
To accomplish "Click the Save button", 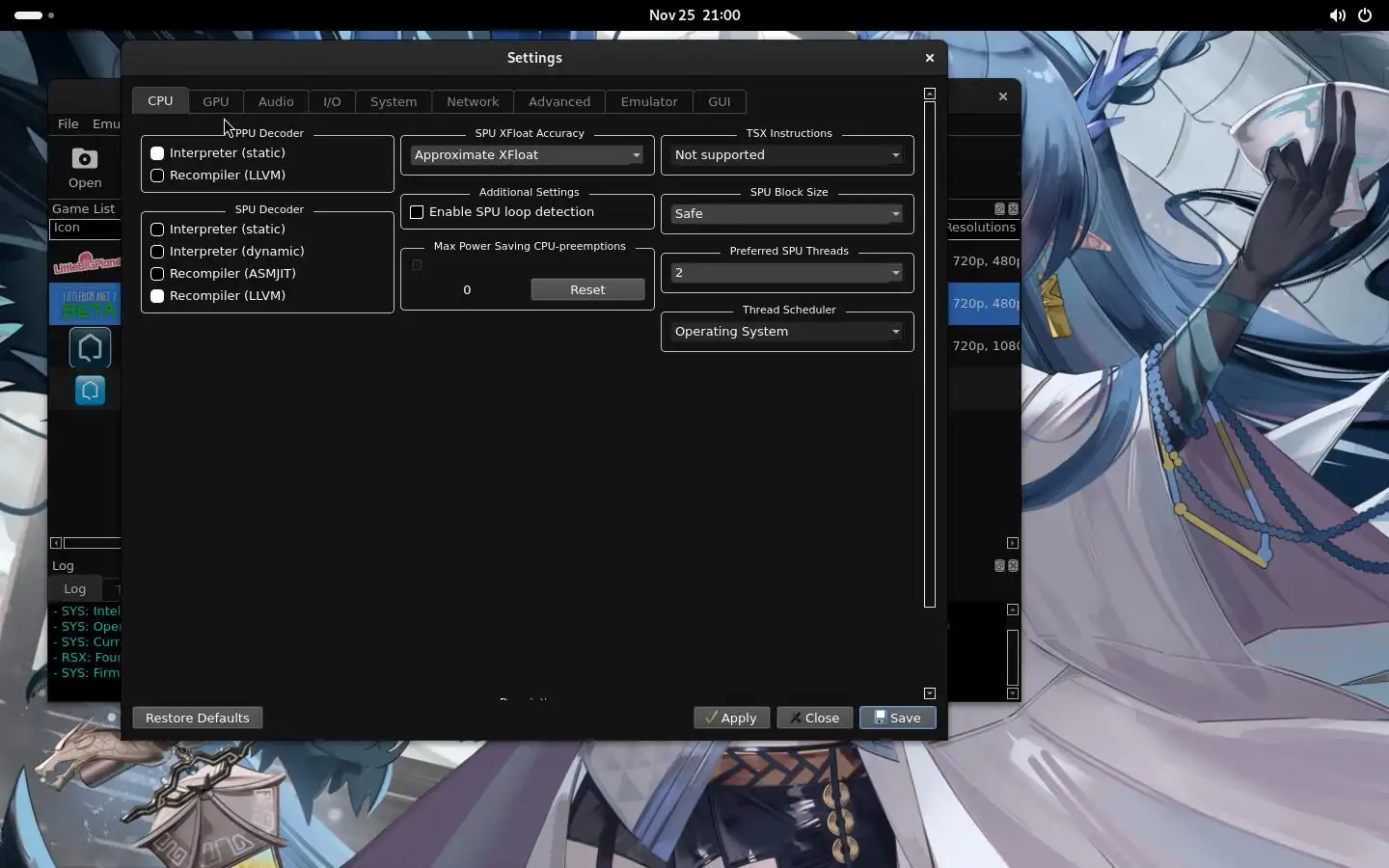I will 898,718.
